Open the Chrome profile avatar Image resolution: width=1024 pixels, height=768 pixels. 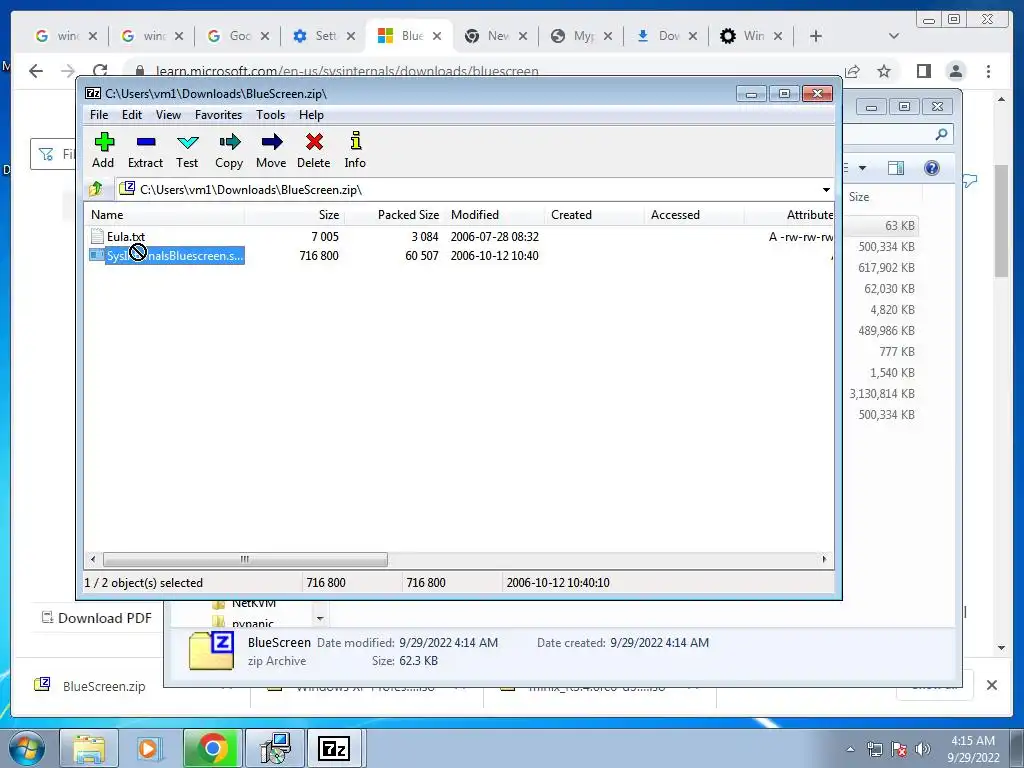pyautogui.click(x=956, y=71)
